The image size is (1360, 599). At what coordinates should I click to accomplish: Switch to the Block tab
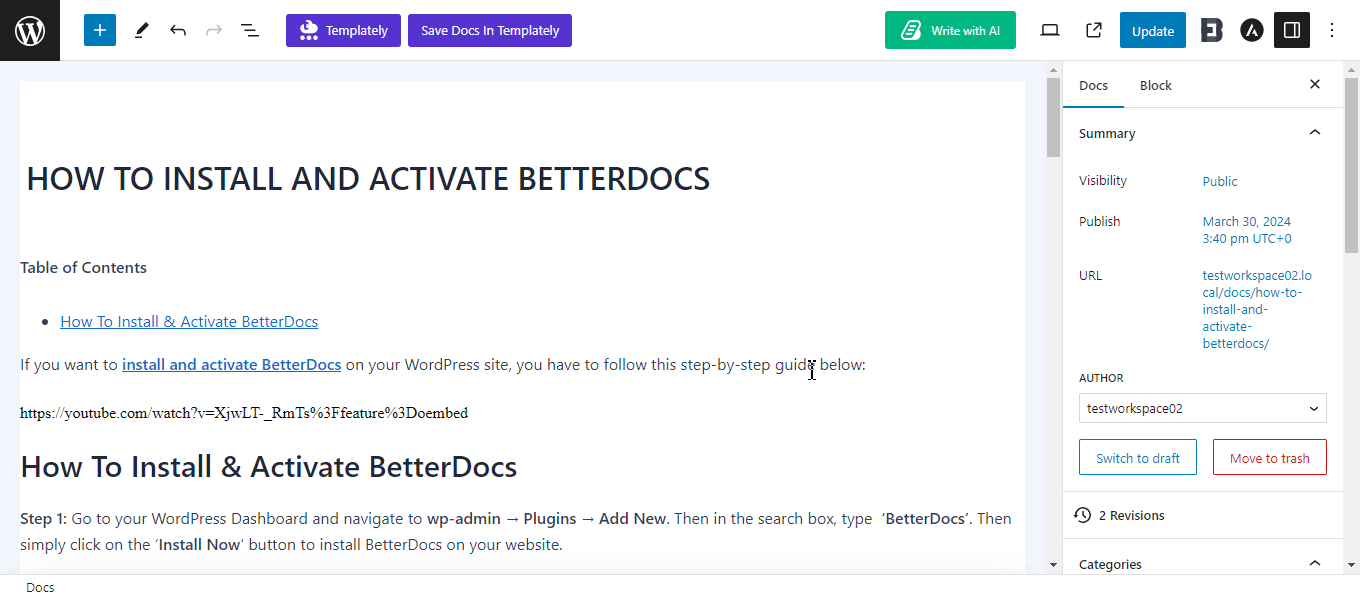tap(1155, 85)
